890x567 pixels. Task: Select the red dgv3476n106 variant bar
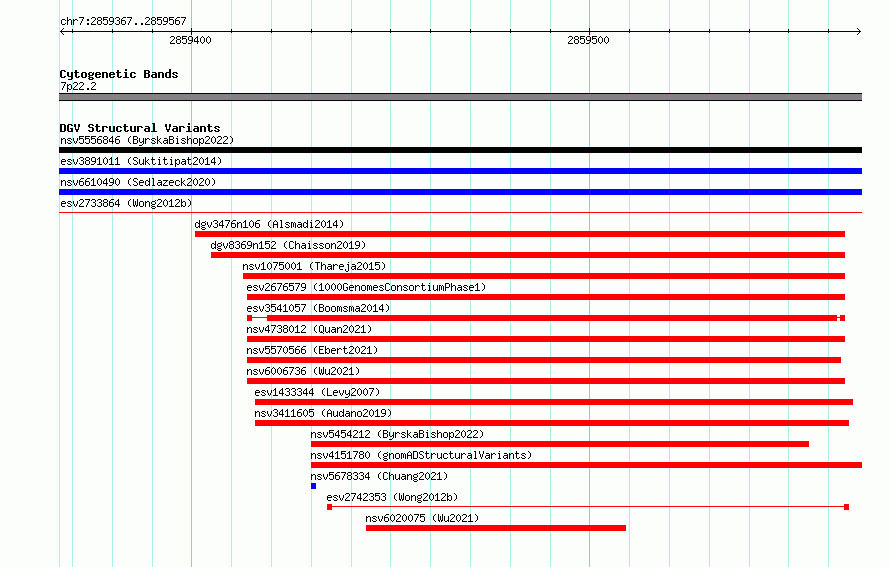(x=520, y=234)
